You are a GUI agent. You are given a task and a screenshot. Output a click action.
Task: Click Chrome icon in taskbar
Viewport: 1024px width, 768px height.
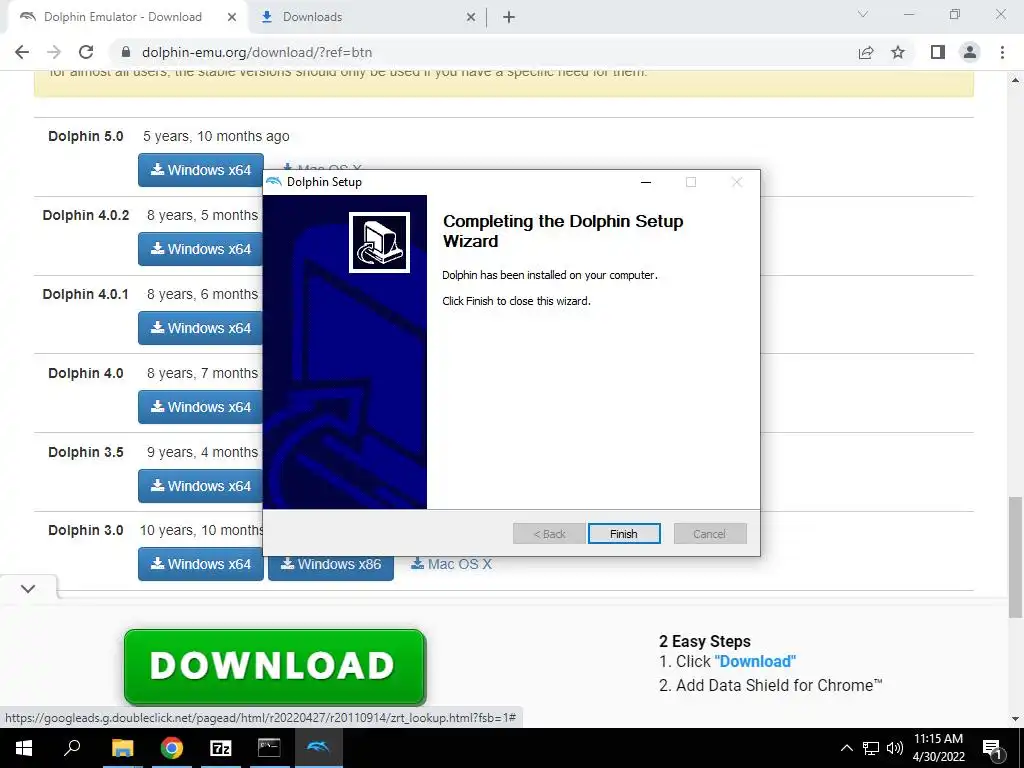[x=172, y=748]
